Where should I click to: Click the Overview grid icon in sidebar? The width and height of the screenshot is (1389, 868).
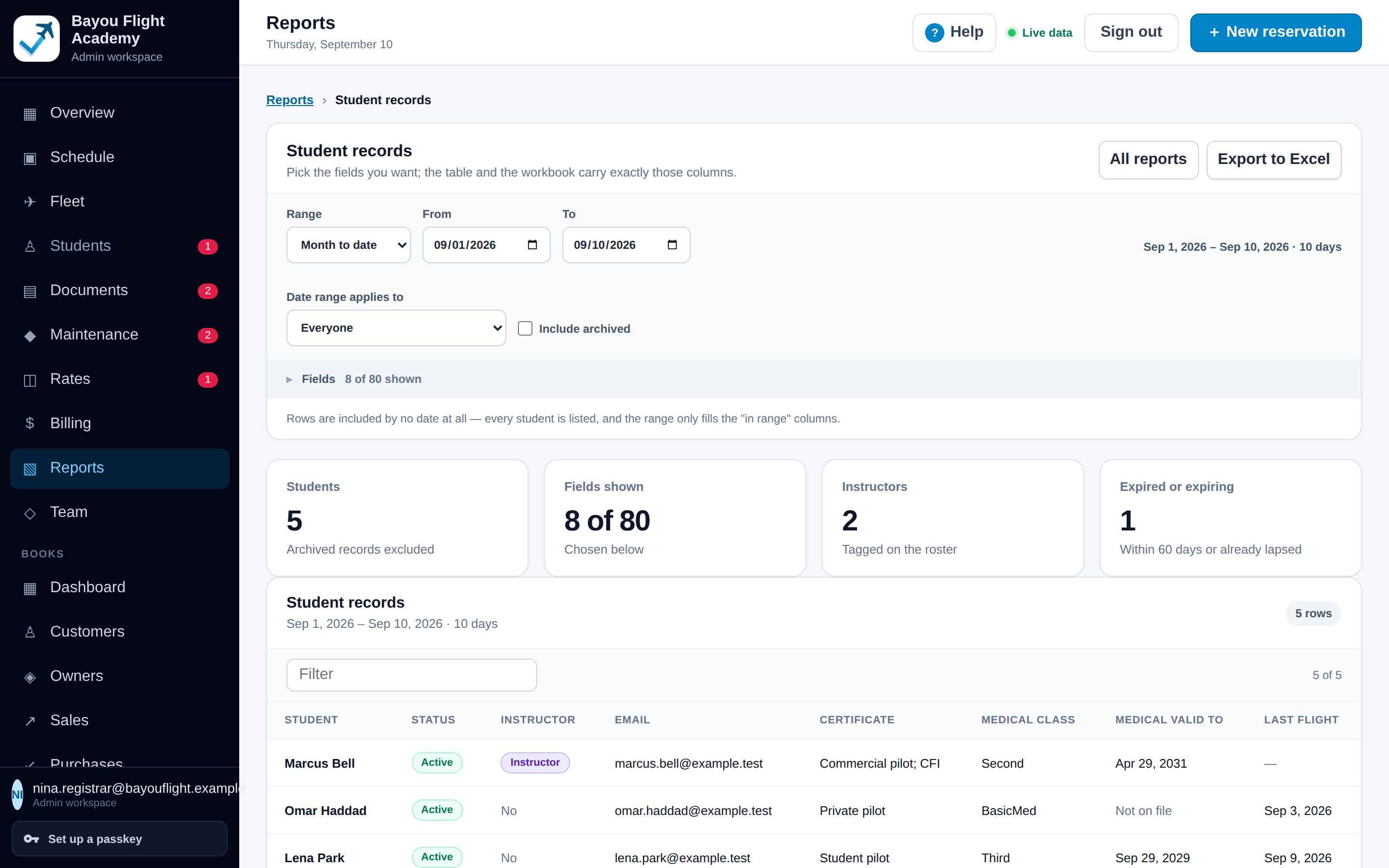(30, 114)
